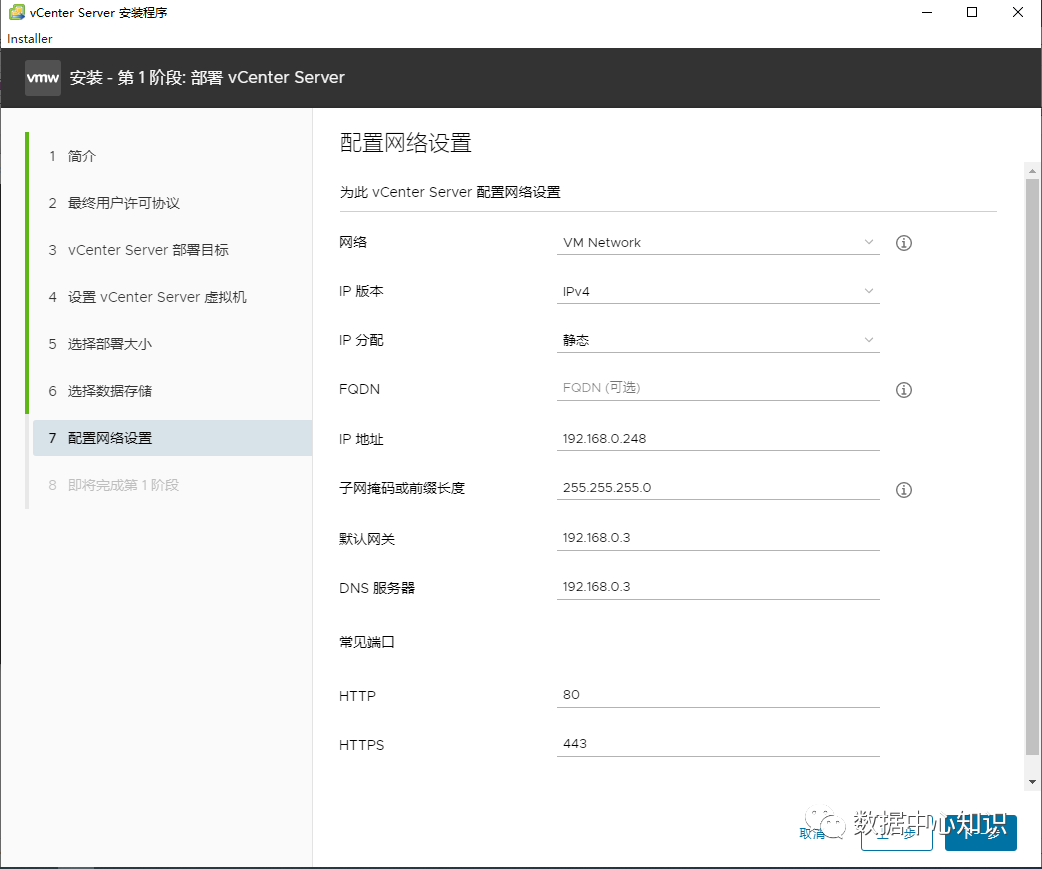
Task: Click the 配置网络设置 page heading
Action: 405,143
